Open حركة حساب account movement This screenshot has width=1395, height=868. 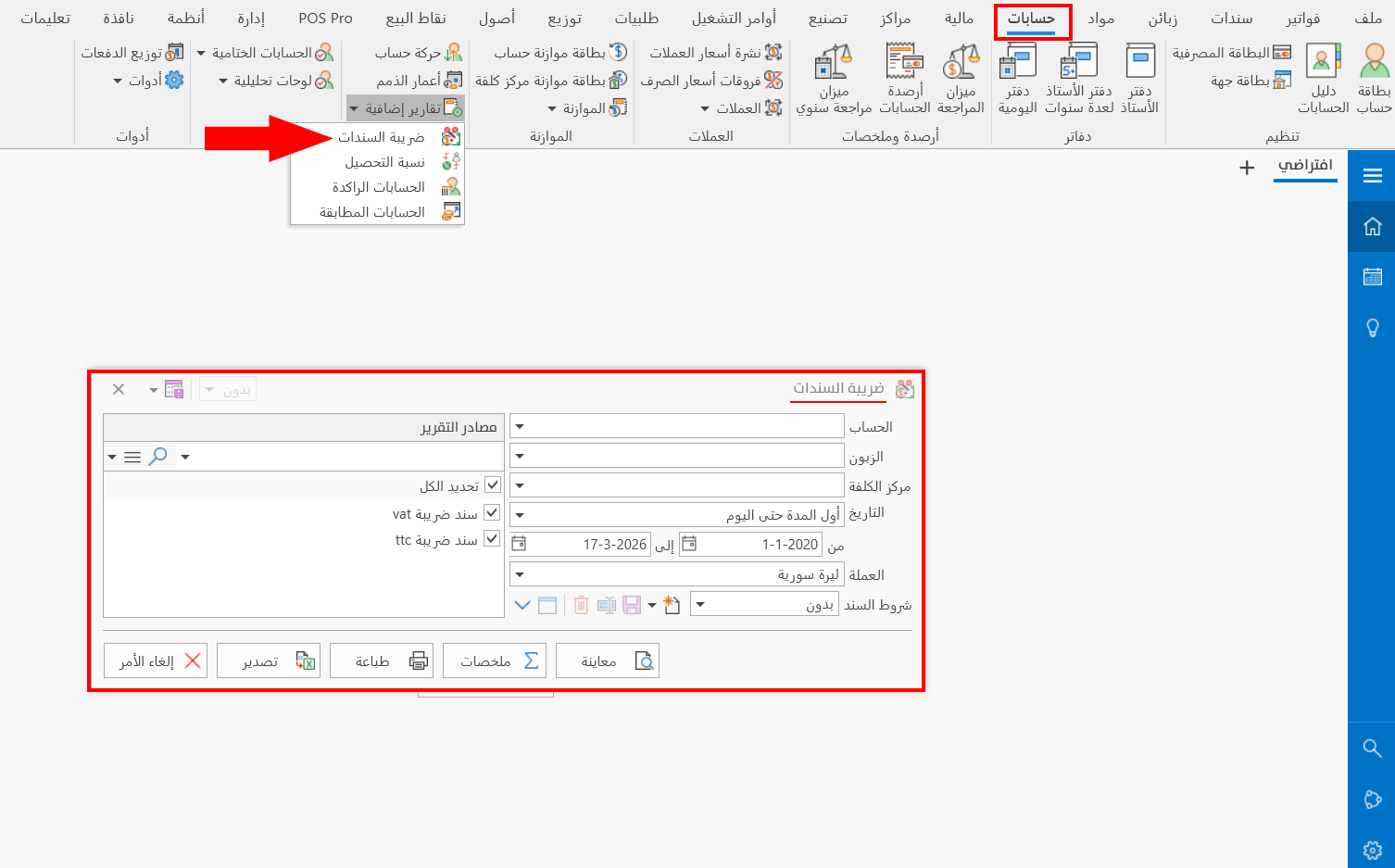[418, 53]
